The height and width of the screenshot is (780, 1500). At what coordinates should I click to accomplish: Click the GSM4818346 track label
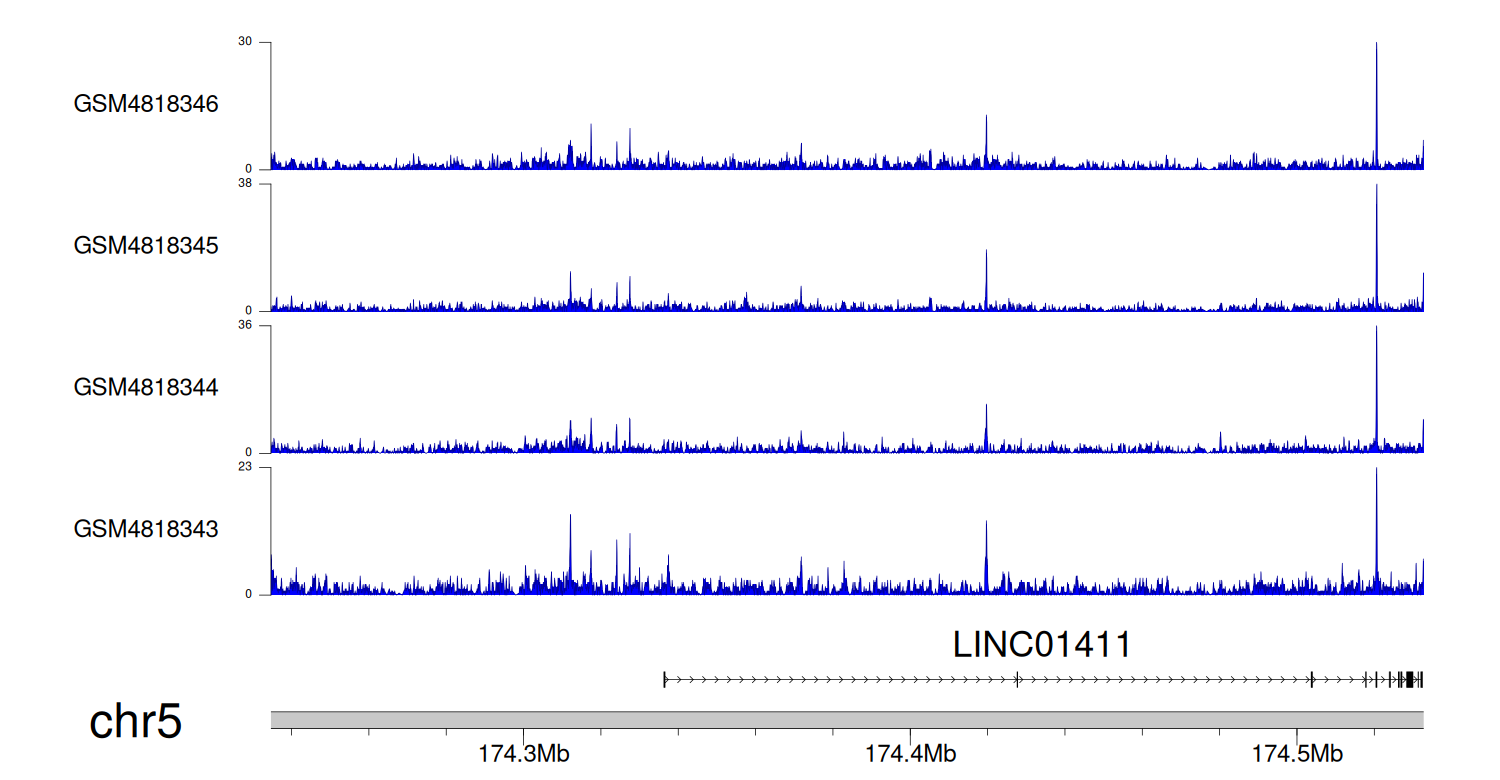click(x=146, y=104)
